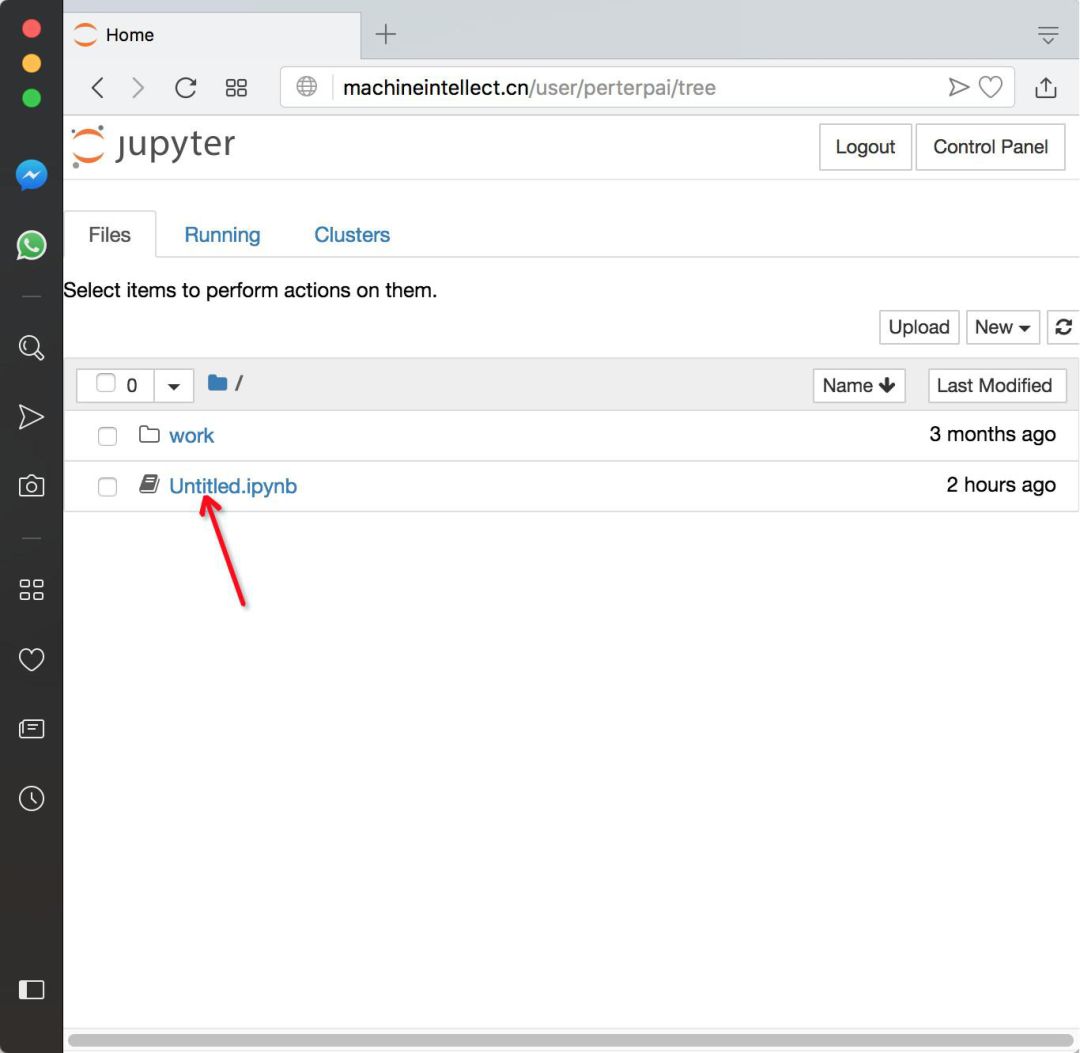Viewport: 1080px width, 1053px height.
Task: Go back with the browser back arrow
Action: (98, 88)
